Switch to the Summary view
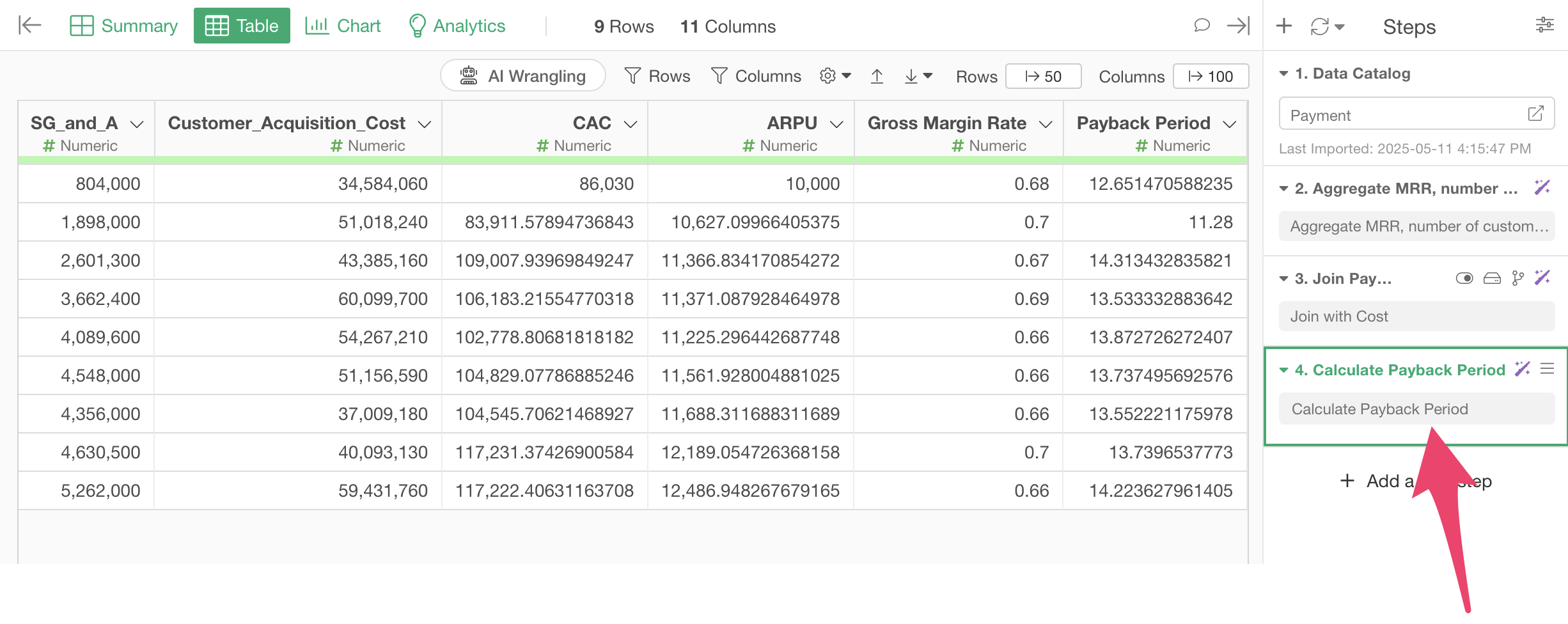The width and height of the screenshot is (1568, 624). coord(123,26)
